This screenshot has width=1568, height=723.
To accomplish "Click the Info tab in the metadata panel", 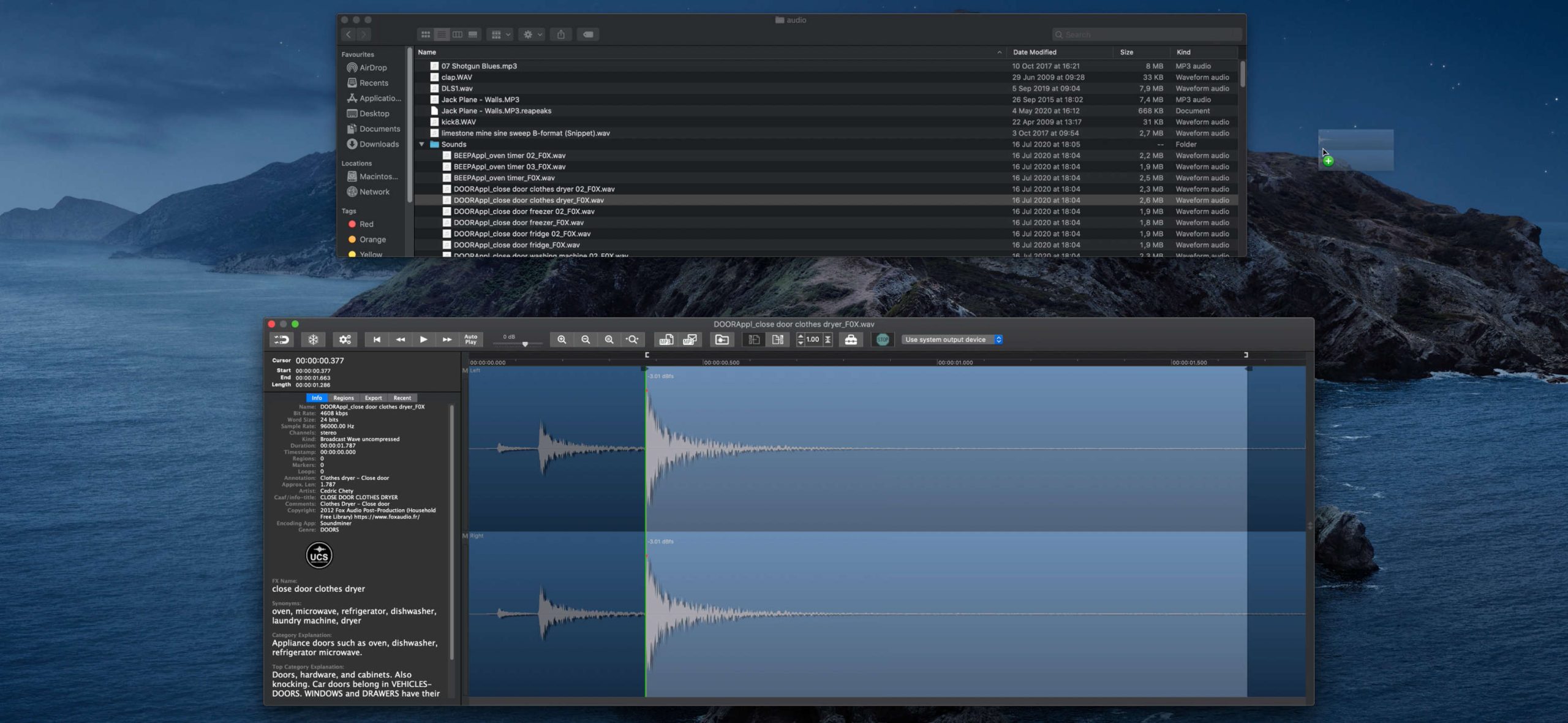I will [316, 398].
